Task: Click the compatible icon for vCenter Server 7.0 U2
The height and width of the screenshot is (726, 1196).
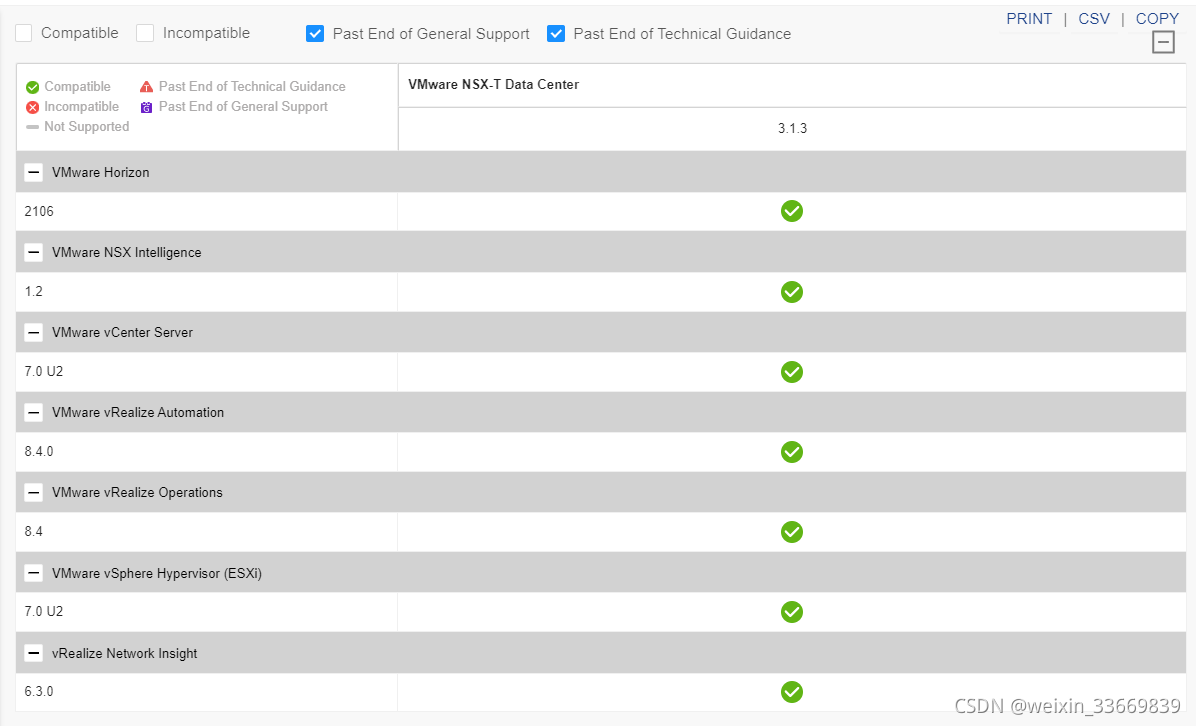Action: coord(792,372)
